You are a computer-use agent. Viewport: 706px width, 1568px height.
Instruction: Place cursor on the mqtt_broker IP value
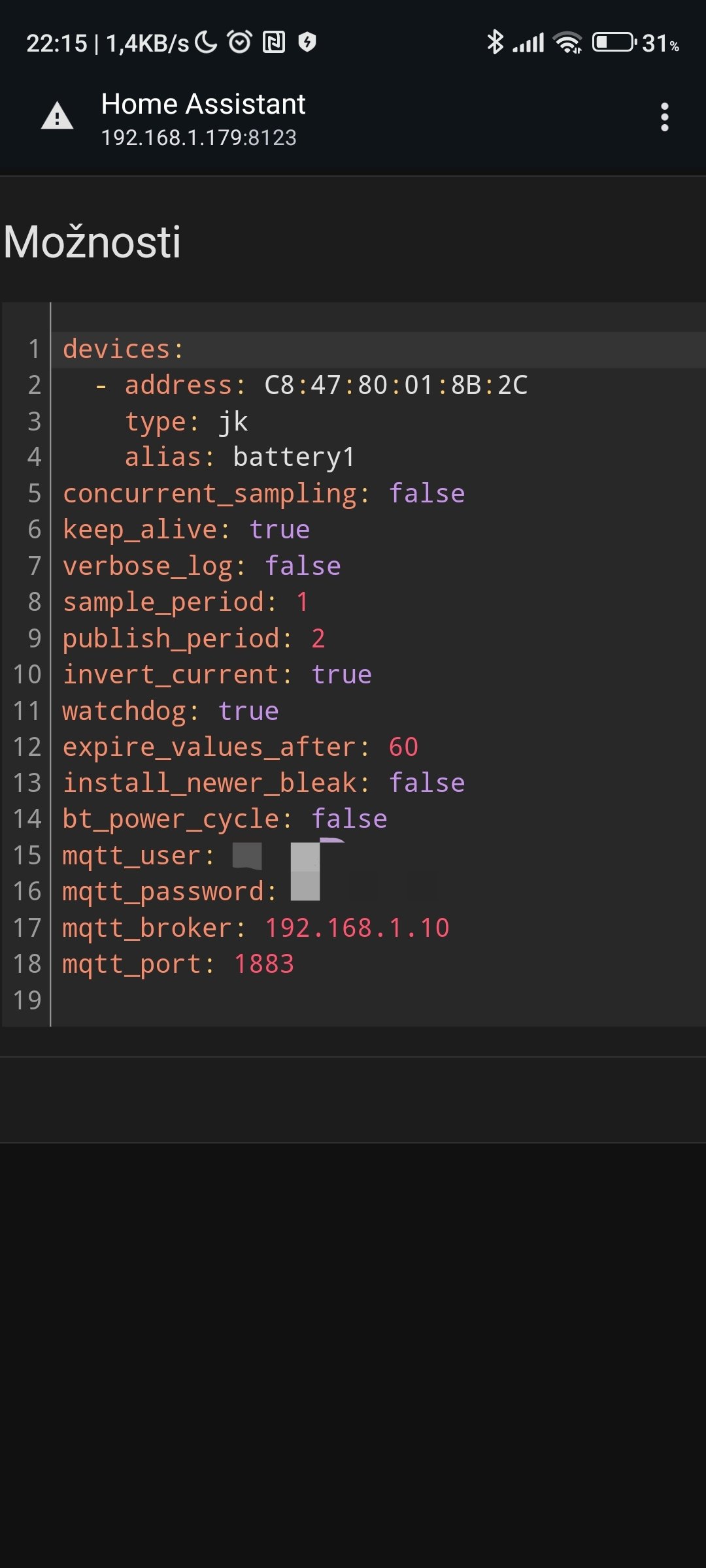coord(357,928)
